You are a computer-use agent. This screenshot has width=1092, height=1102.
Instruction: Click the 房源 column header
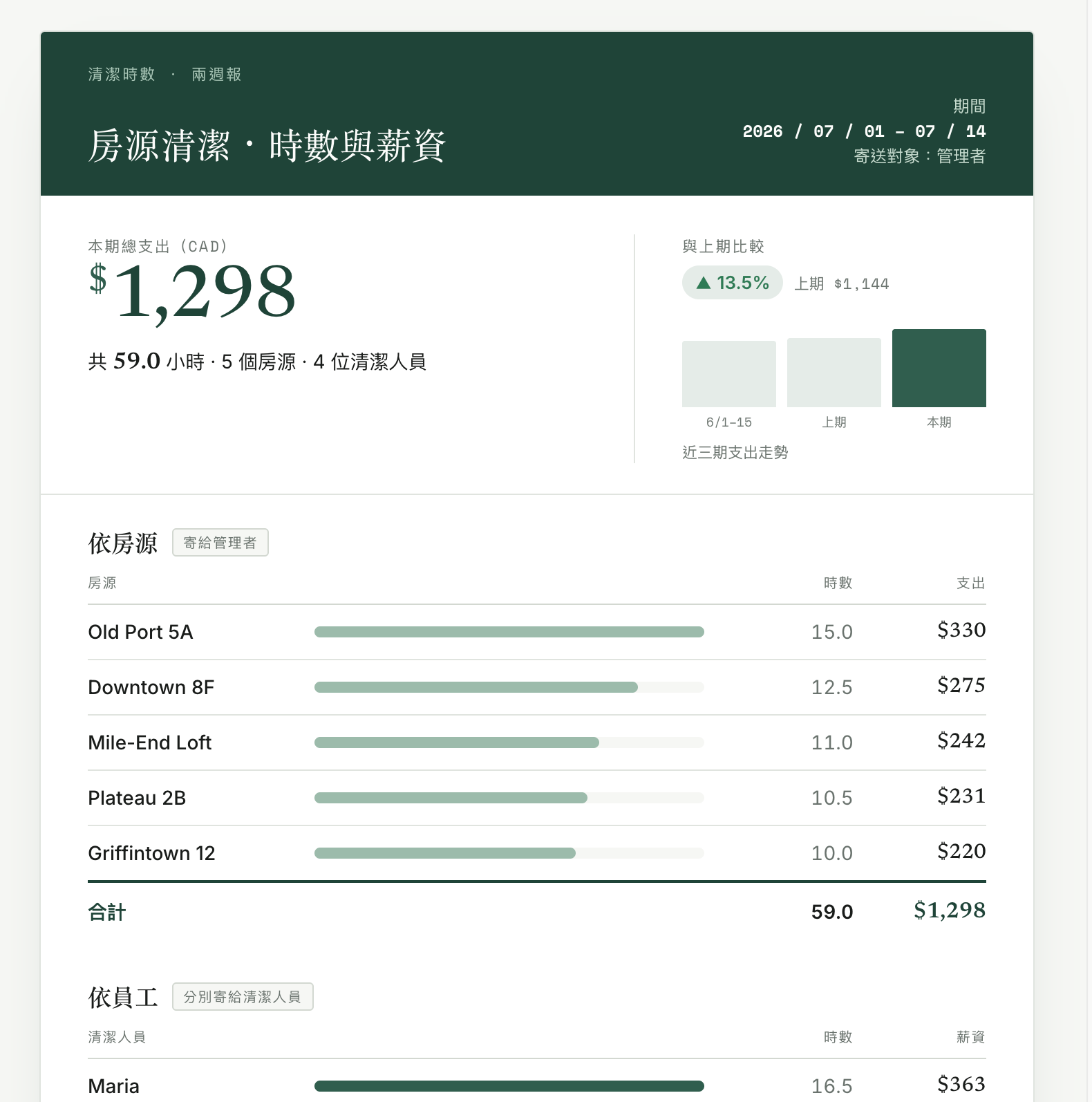[x=102, y=583]
